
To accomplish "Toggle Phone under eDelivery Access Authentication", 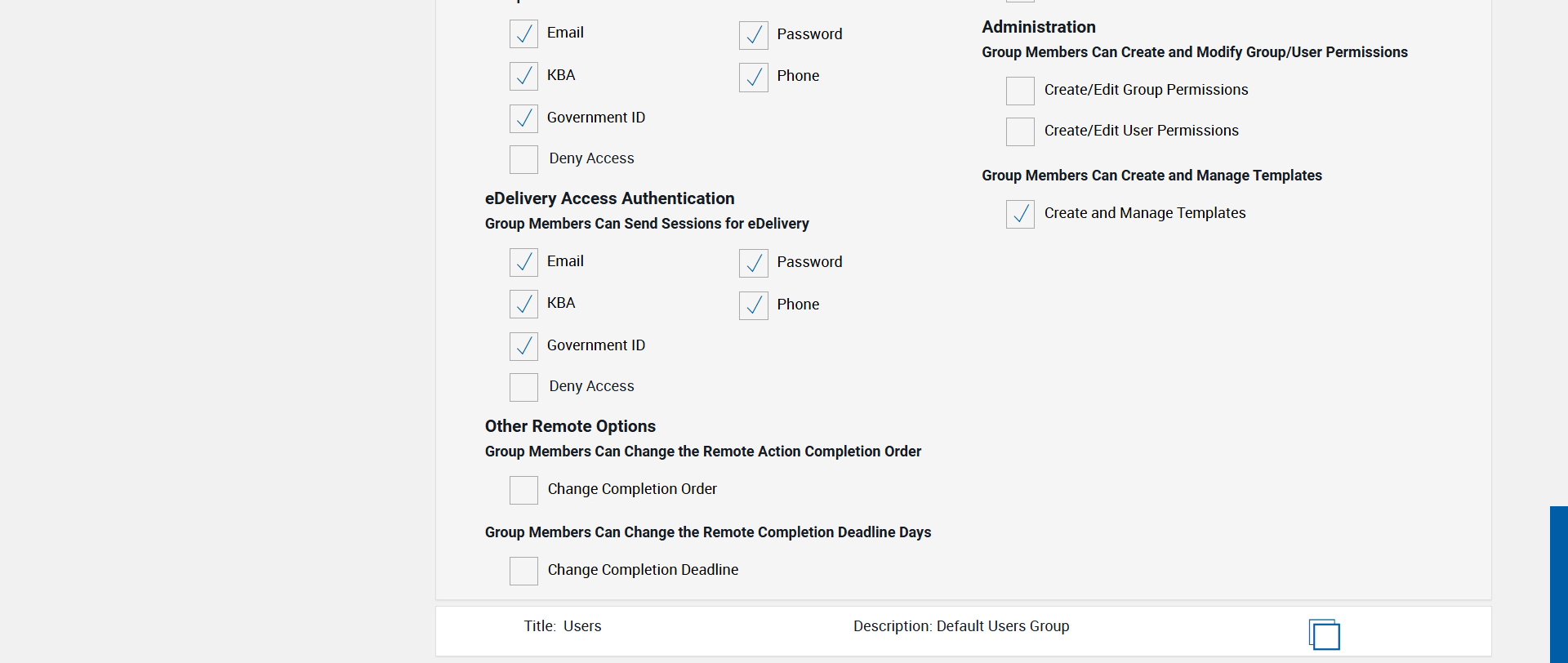I will (754, 305).
